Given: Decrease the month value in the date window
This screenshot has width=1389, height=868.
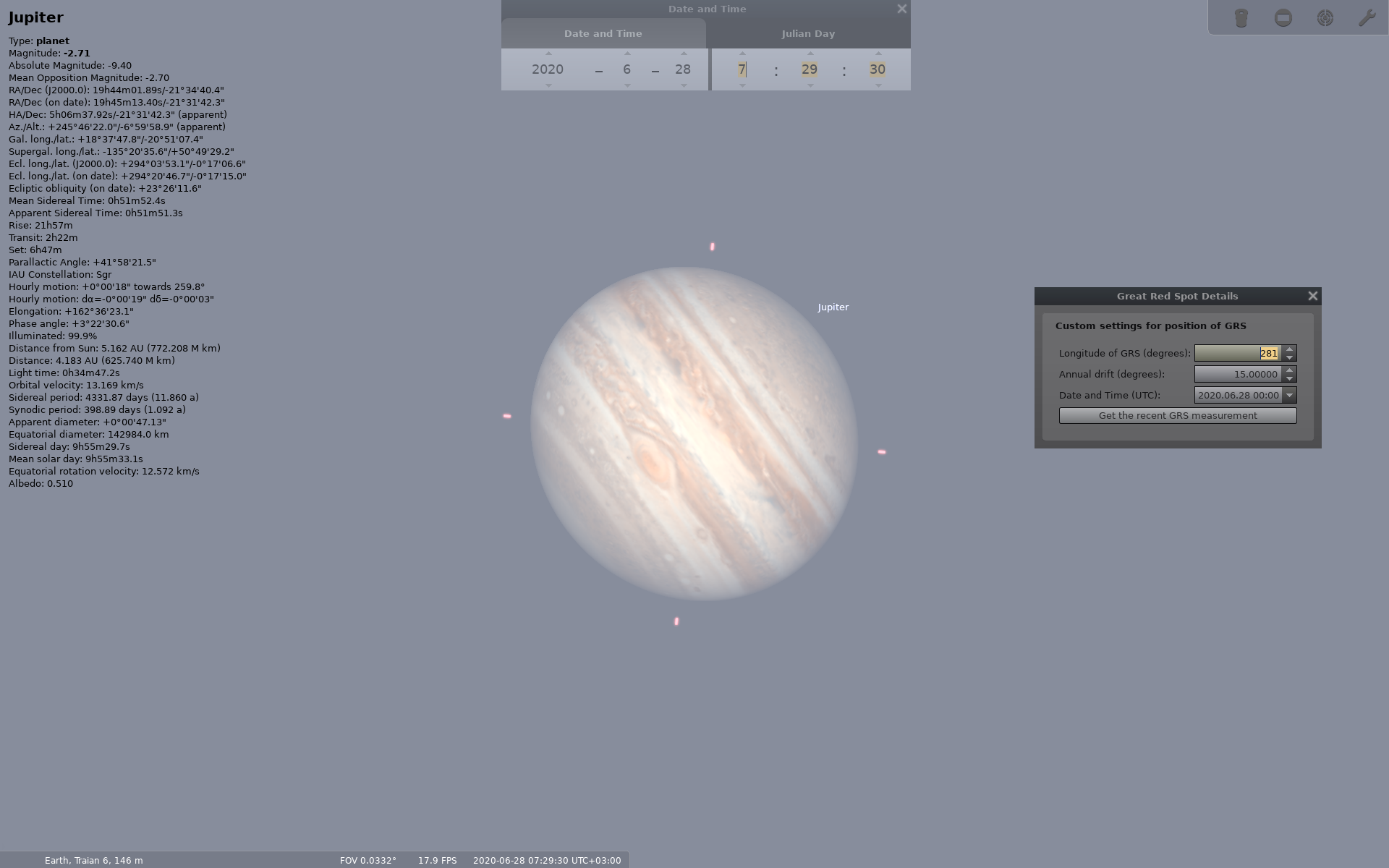Looking at the screenshot, I should tap(626, 85).
